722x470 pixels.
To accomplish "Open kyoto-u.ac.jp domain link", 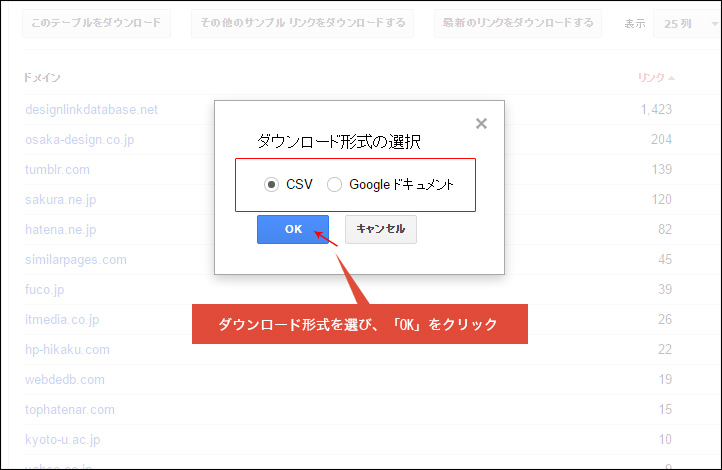I will 62,440.
